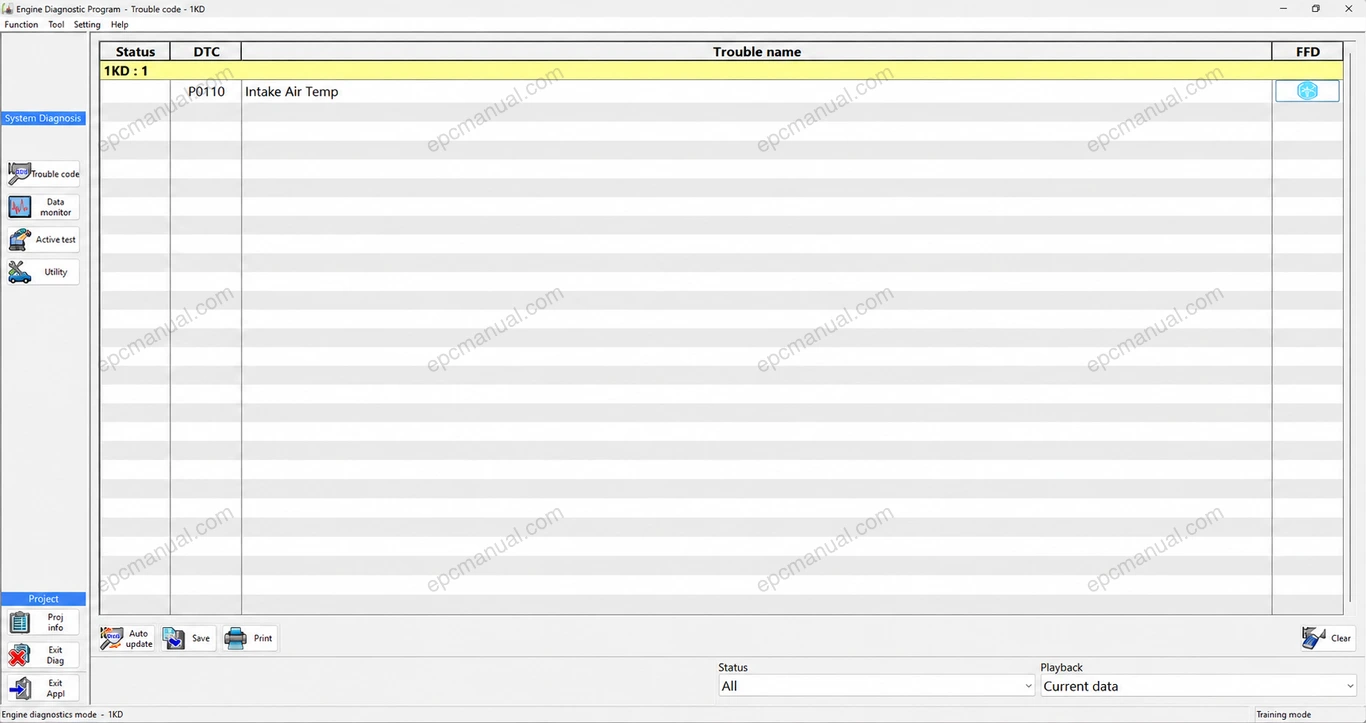Open the Tool menu
Screen dimensions: 1366x723
coord(56,24)
